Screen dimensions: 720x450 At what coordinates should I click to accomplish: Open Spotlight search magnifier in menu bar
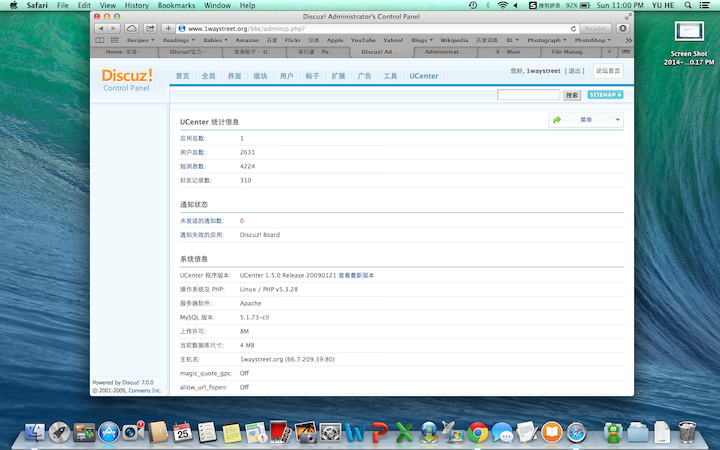coord(688,6)
